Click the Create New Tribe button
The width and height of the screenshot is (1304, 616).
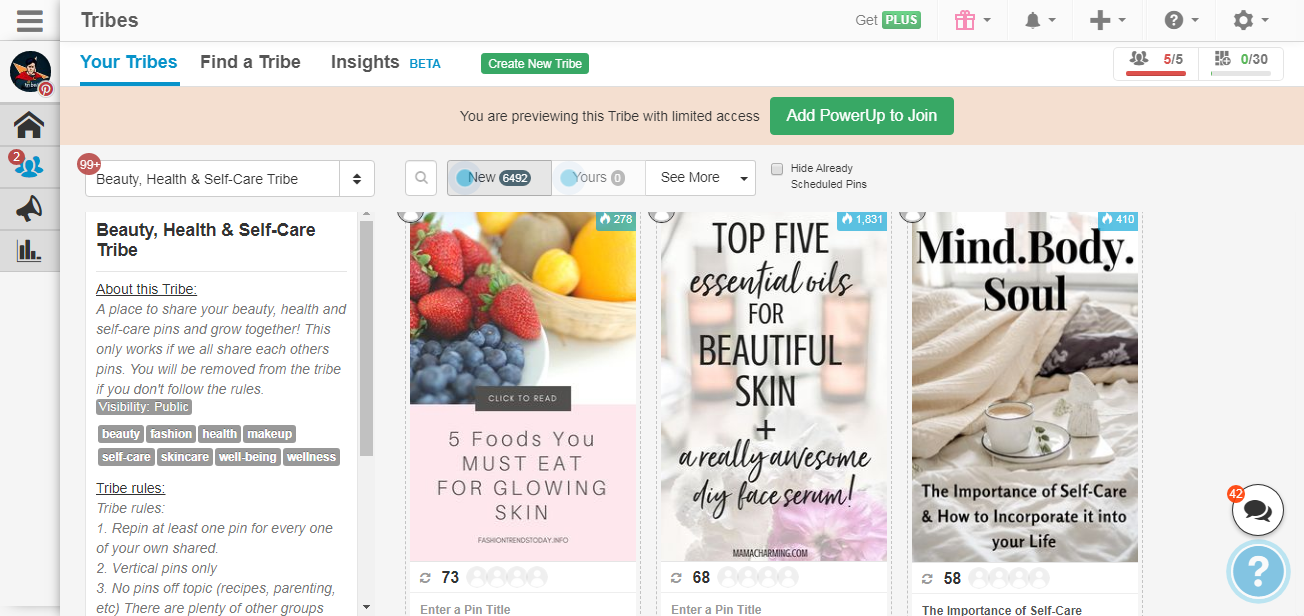coord(535,64)
